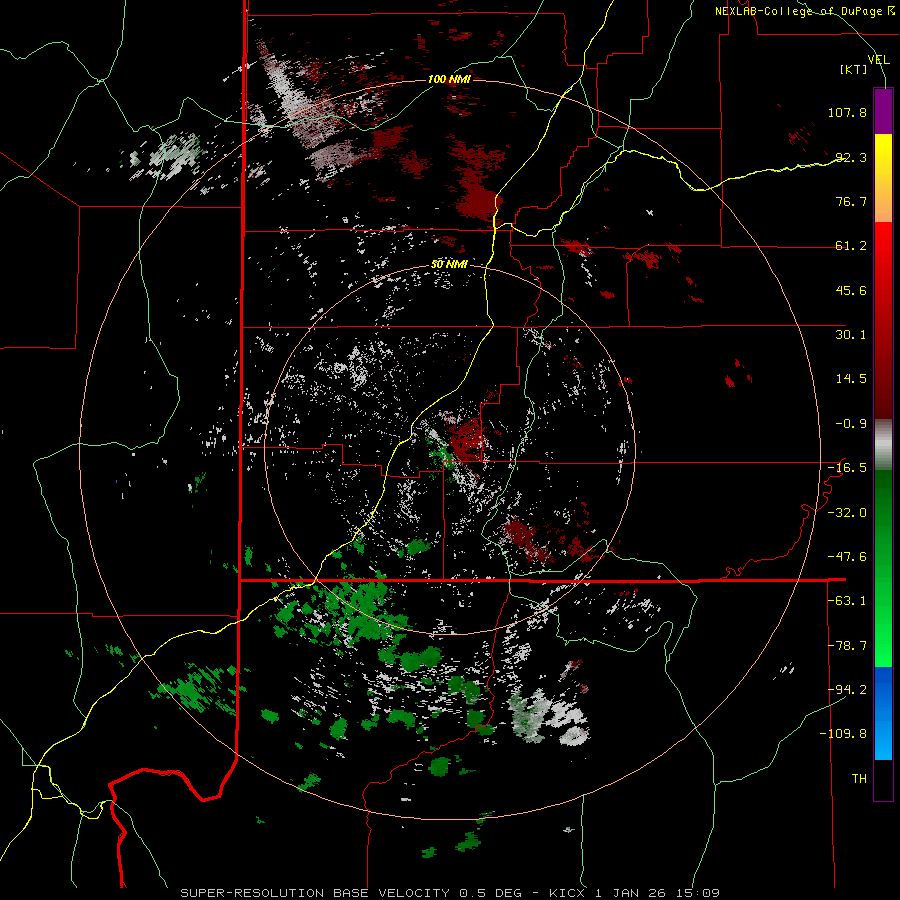Select the -16.5 scale value
The height and width of the screenshot is (900, 900).
847,468
